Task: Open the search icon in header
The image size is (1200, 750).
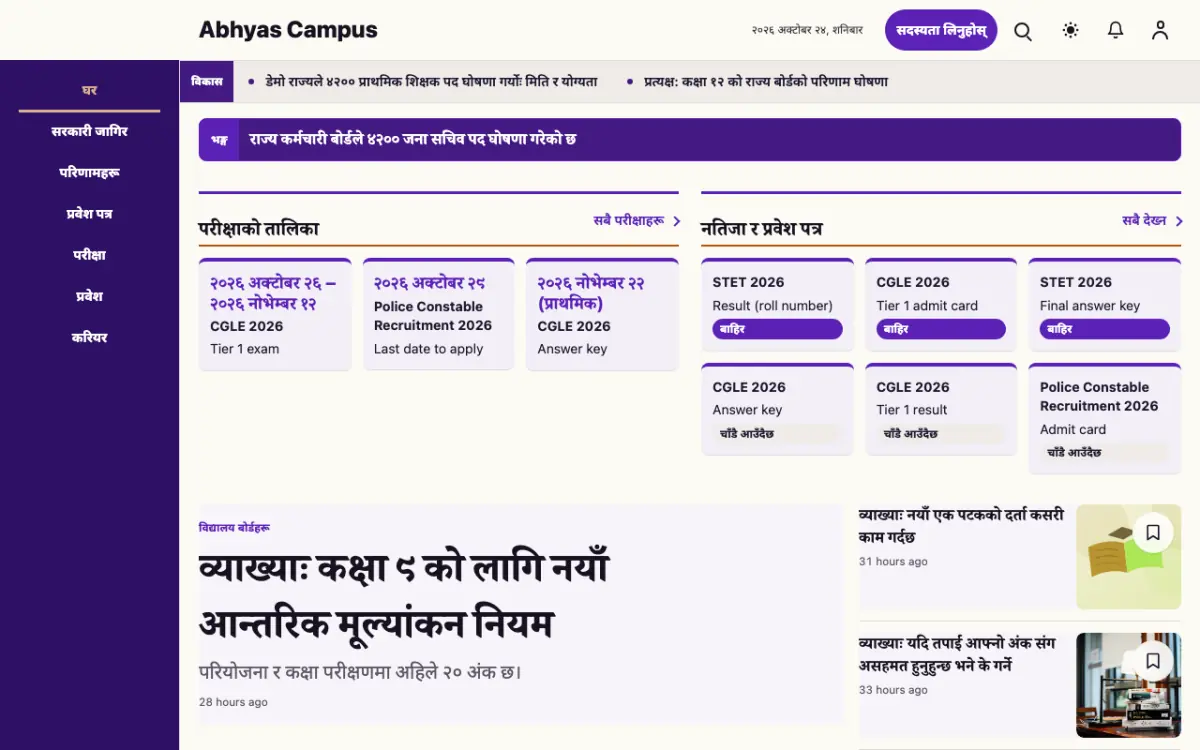Action: tap(1023, 31)
